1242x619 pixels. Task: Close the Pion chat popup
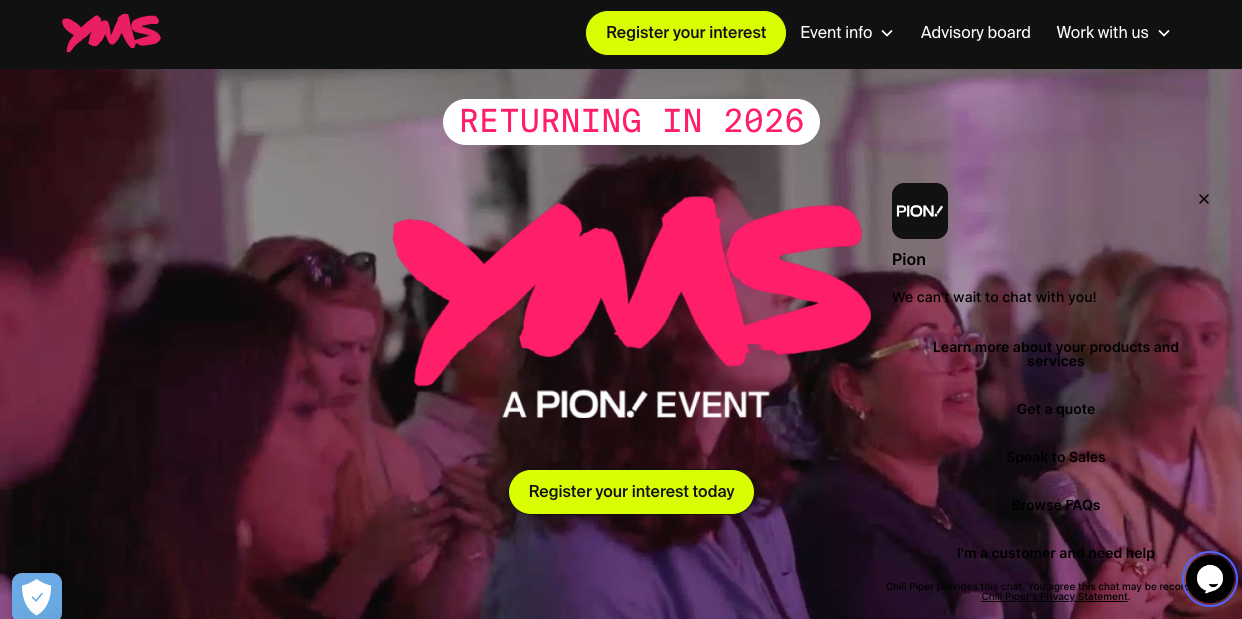click(1204, 199)
